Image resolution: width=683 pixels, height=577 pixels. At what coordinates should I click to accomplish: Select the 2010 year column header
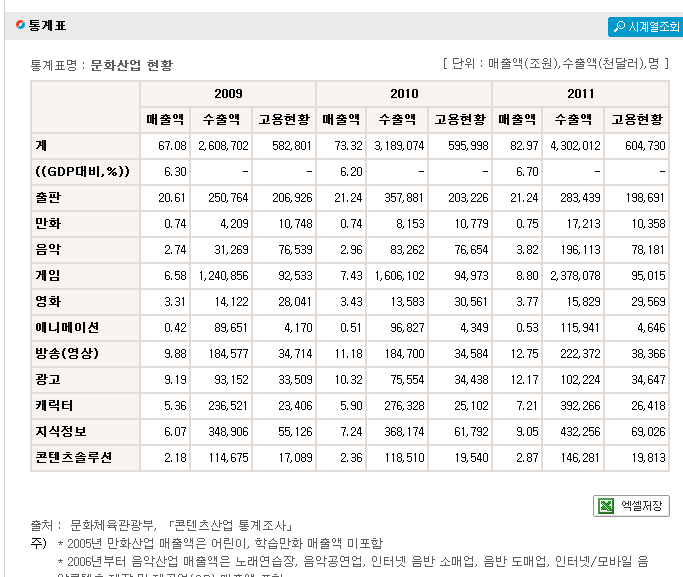[x=404, y=94]
